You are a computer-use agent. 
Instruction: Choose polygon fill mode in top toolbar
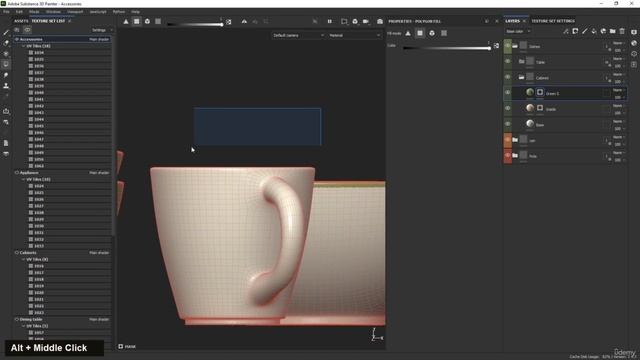tap(137, 21)
